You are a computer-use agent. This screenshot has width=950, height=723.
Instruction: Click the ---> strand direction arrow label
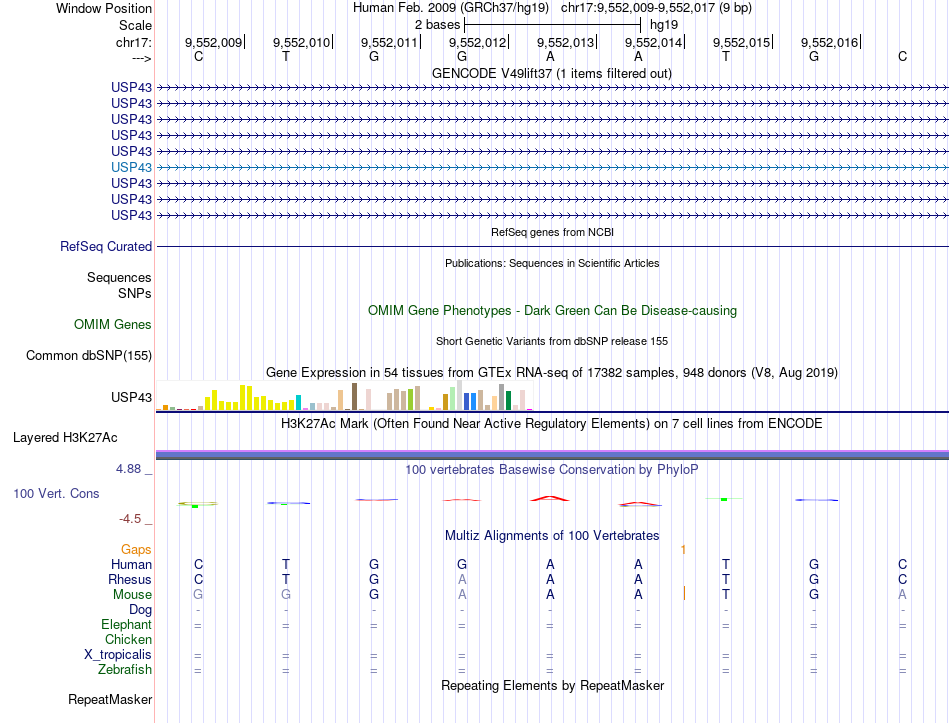[x=142, y=58]
